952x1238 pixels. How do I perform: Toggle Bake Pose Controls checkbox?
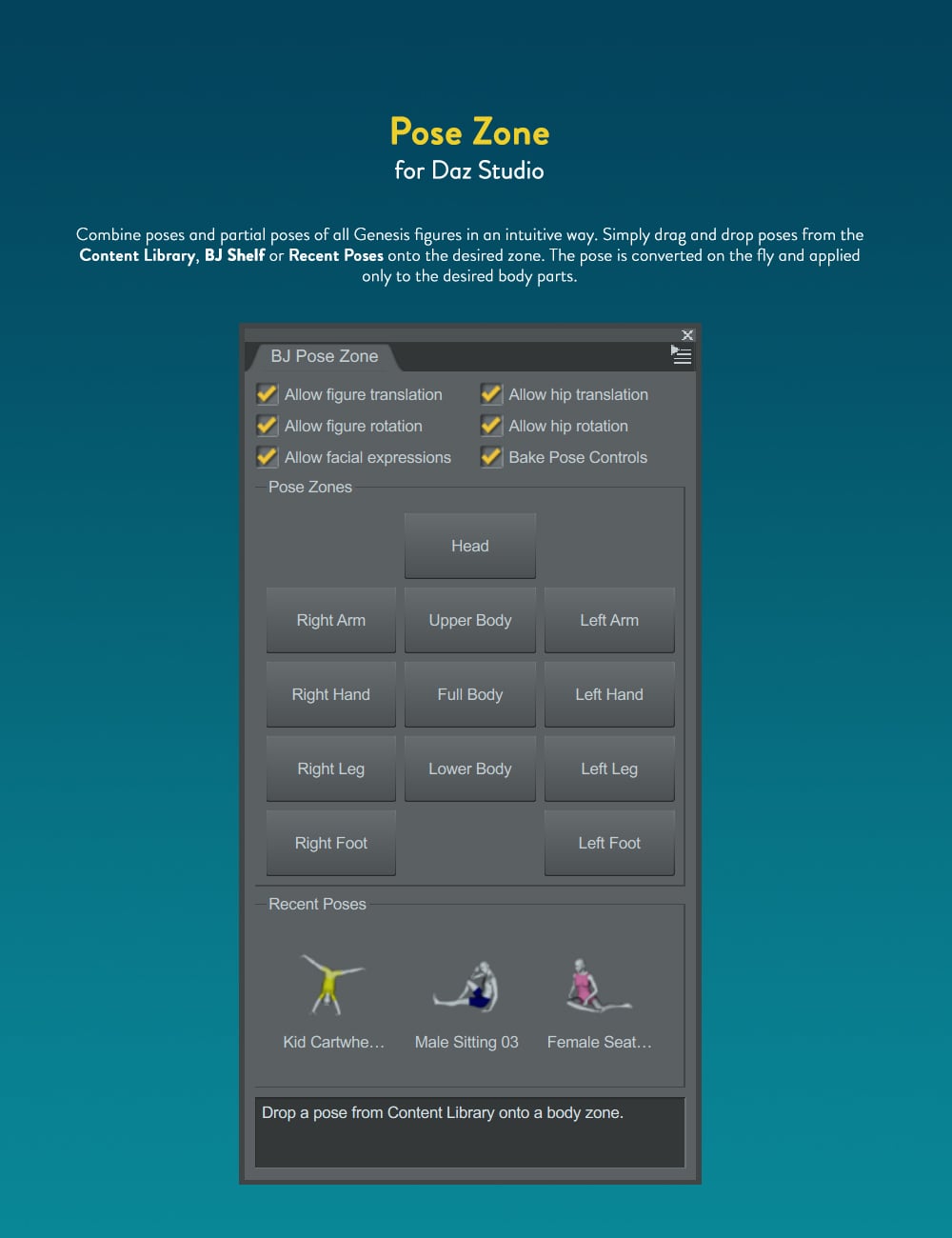point(491,457)
